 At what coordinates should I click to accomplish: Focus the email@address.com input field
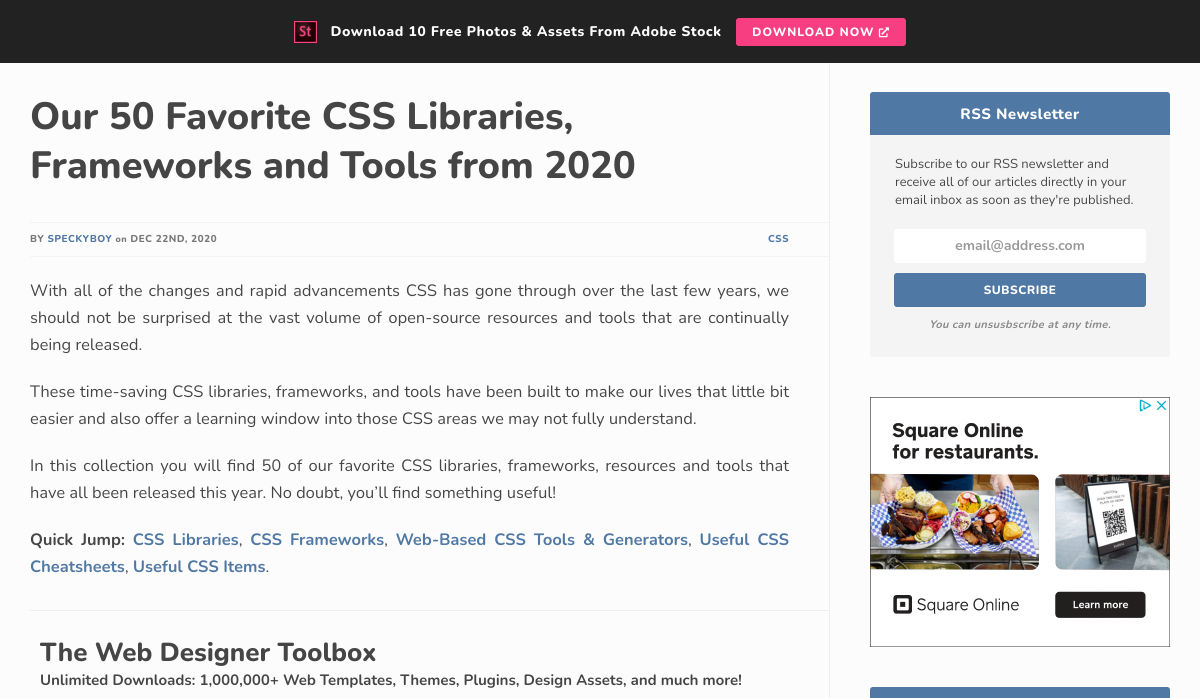pos(1019,246)
